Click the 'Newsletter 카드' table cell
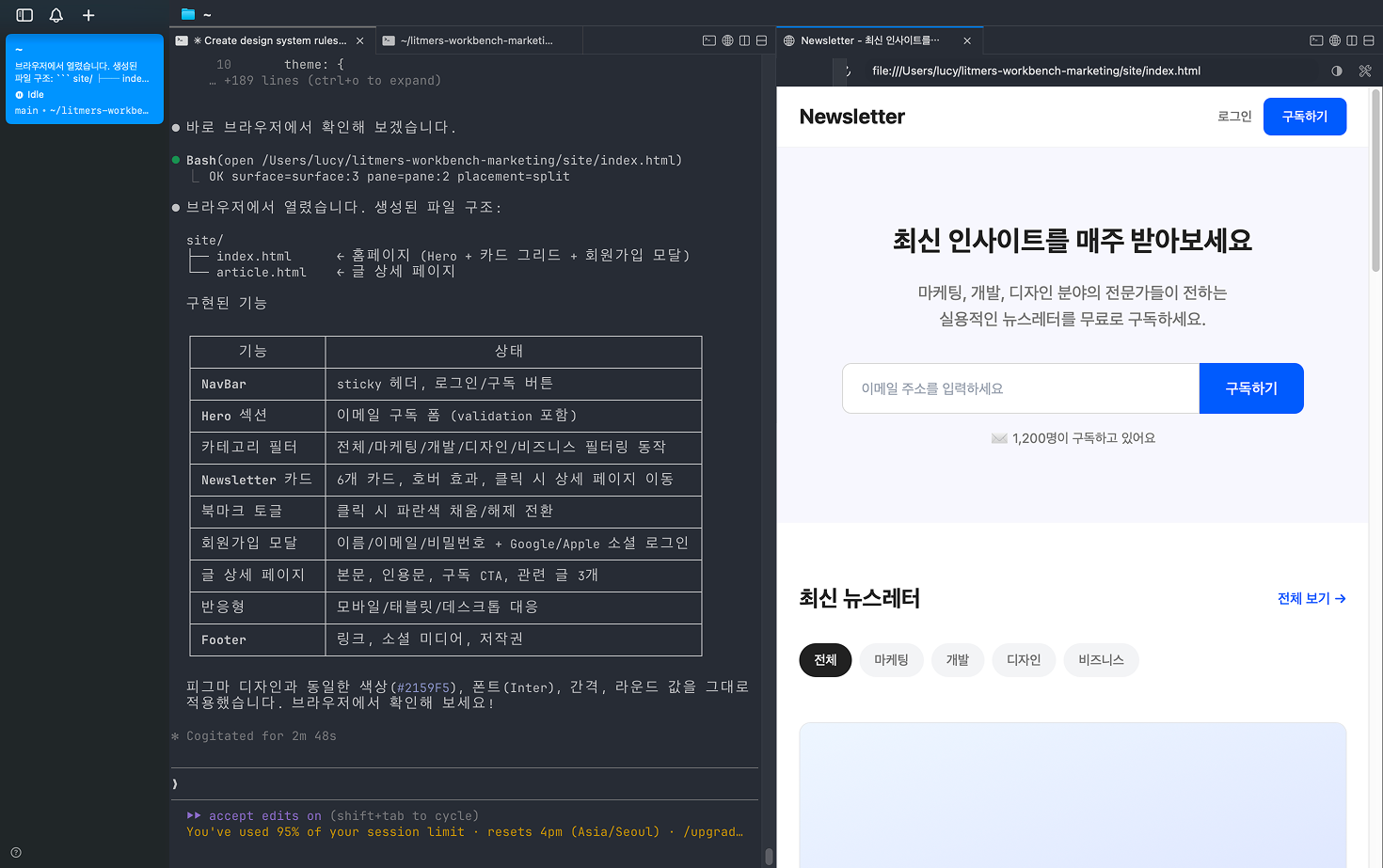 258,480
